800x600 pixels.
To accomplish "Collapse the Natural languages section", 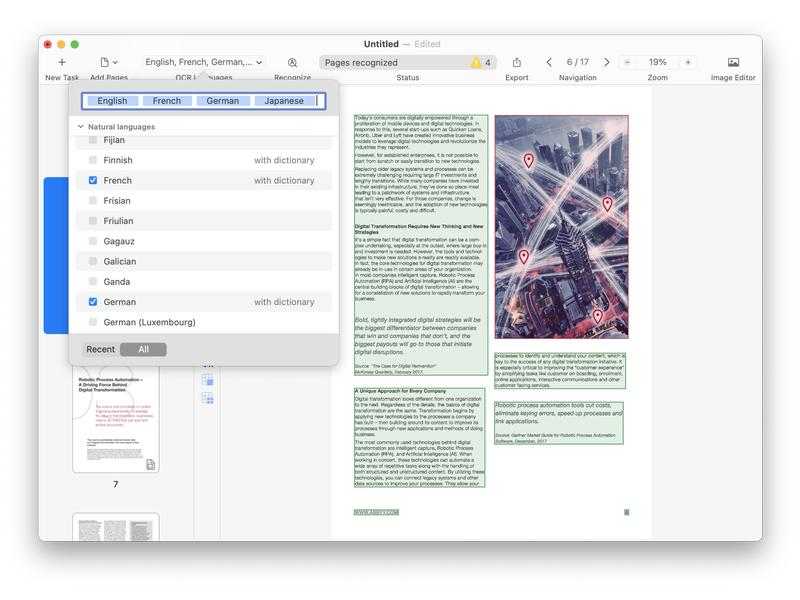I will [x=81, y=126].
